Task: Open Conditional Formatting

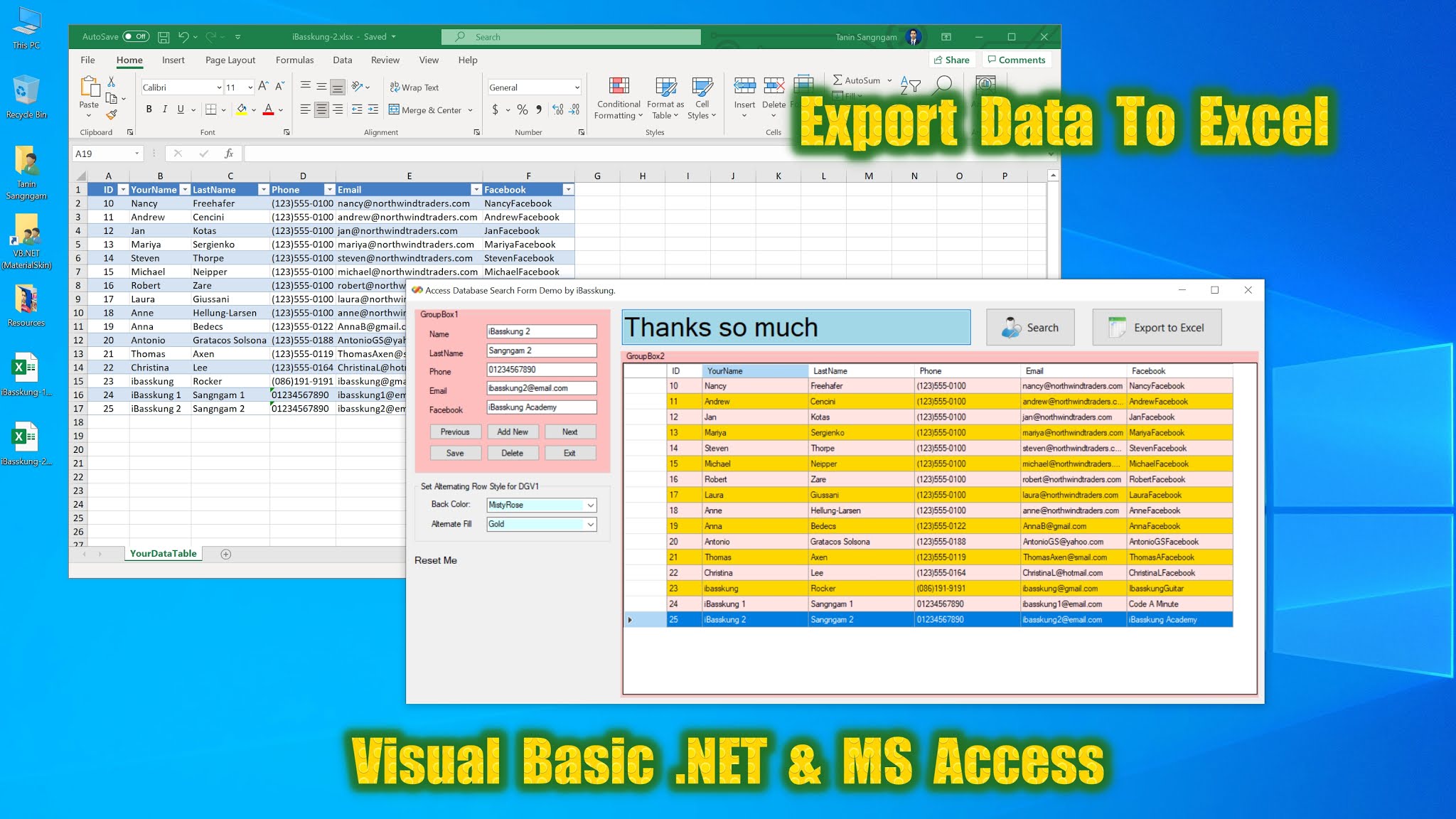Action: point(618,97)
